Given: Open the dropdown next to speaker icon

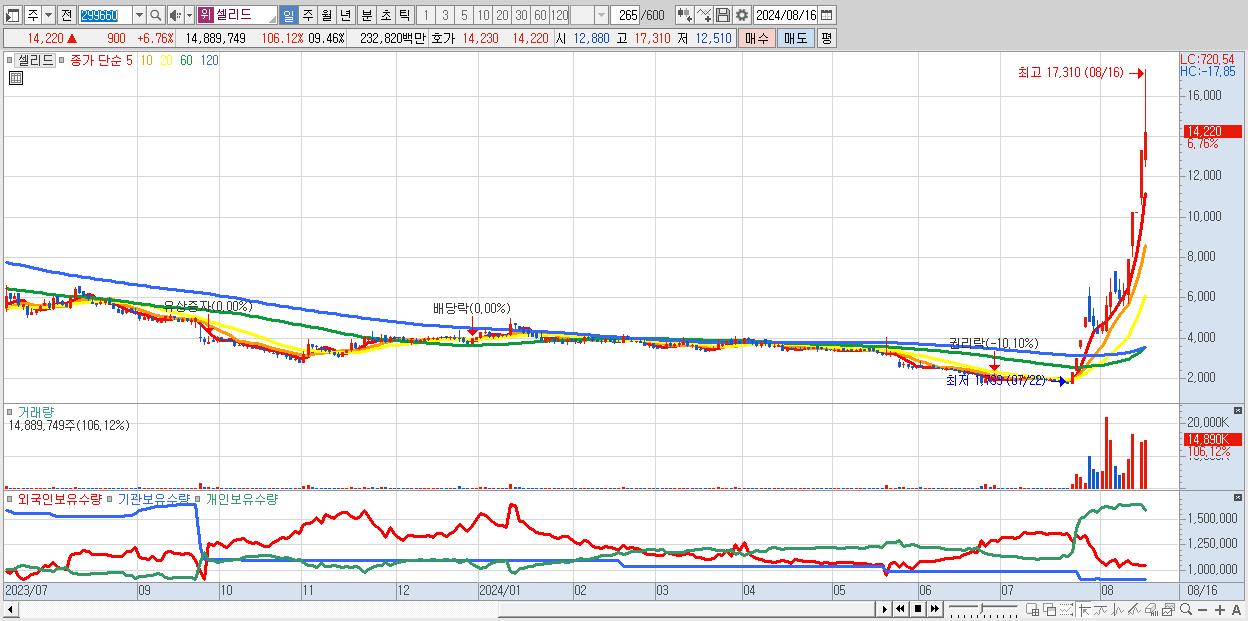Looking at the screenshot, I should click(x=190, y=15).
